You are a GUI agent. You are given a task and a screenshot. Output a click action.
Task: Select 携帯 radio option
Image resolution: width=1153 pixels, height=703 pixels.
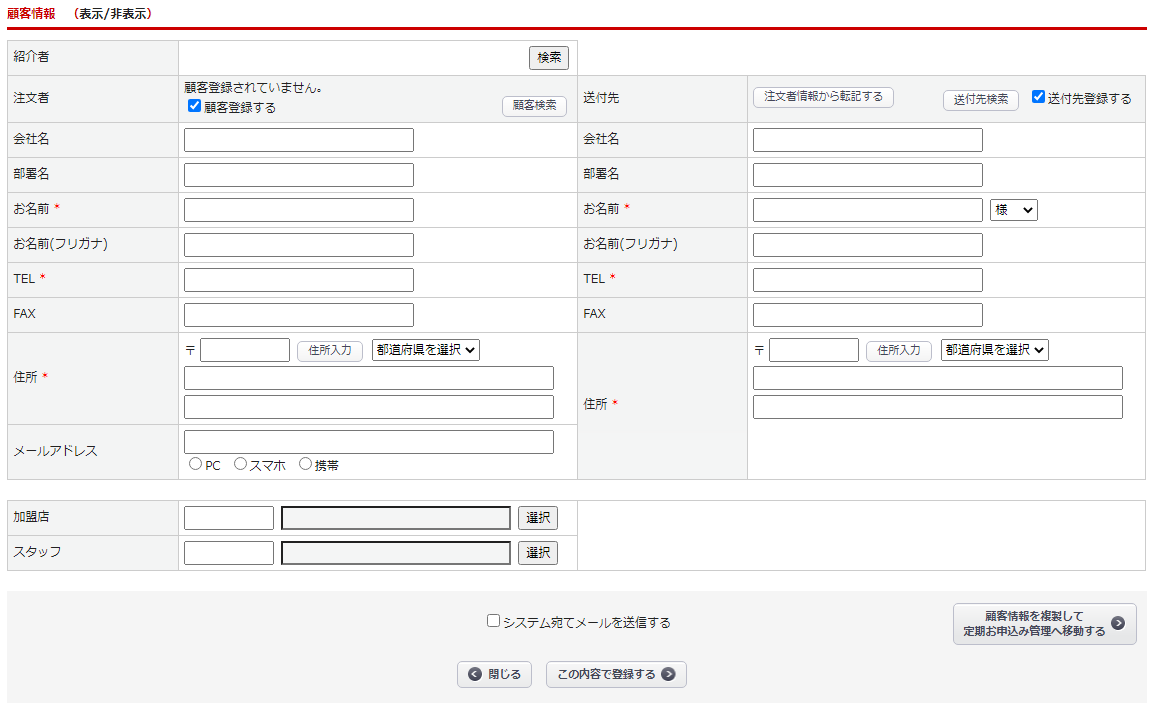306,464
